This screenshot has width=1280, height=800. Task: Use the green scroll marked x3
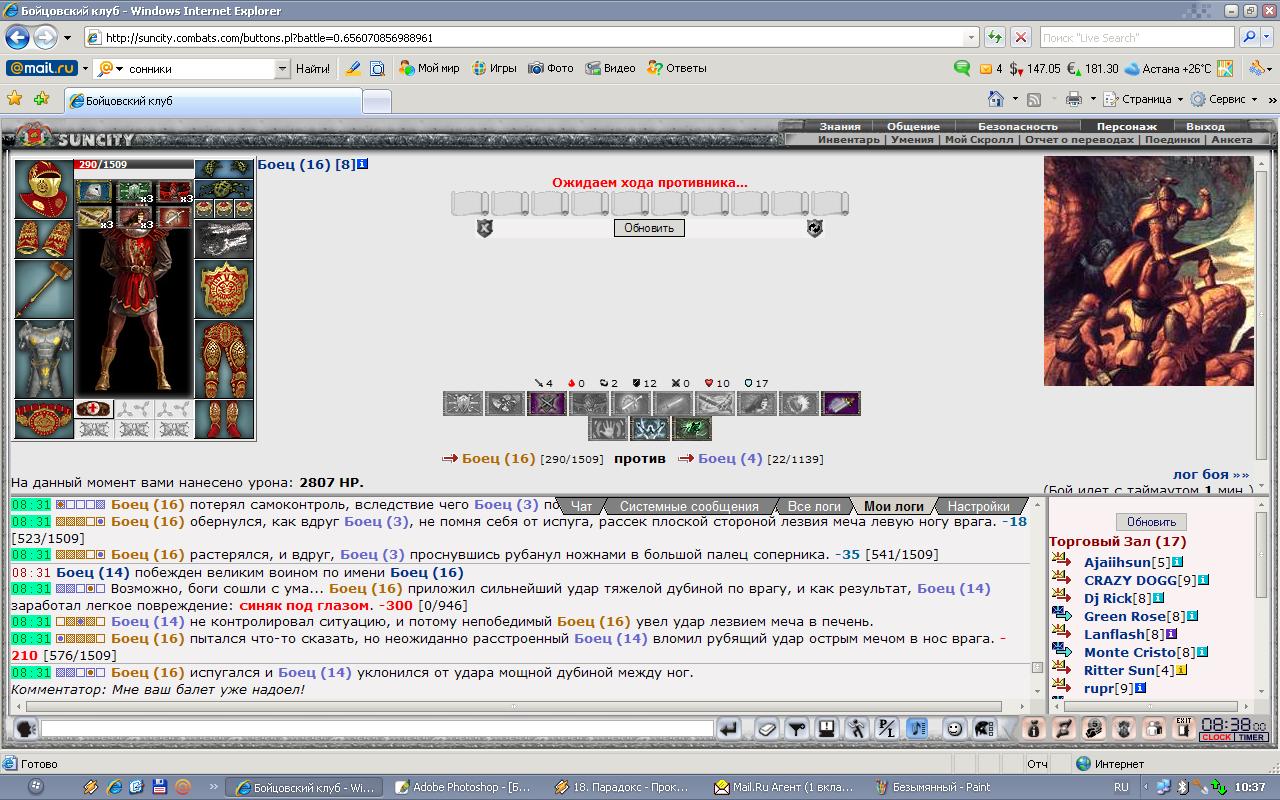point(134,191)
